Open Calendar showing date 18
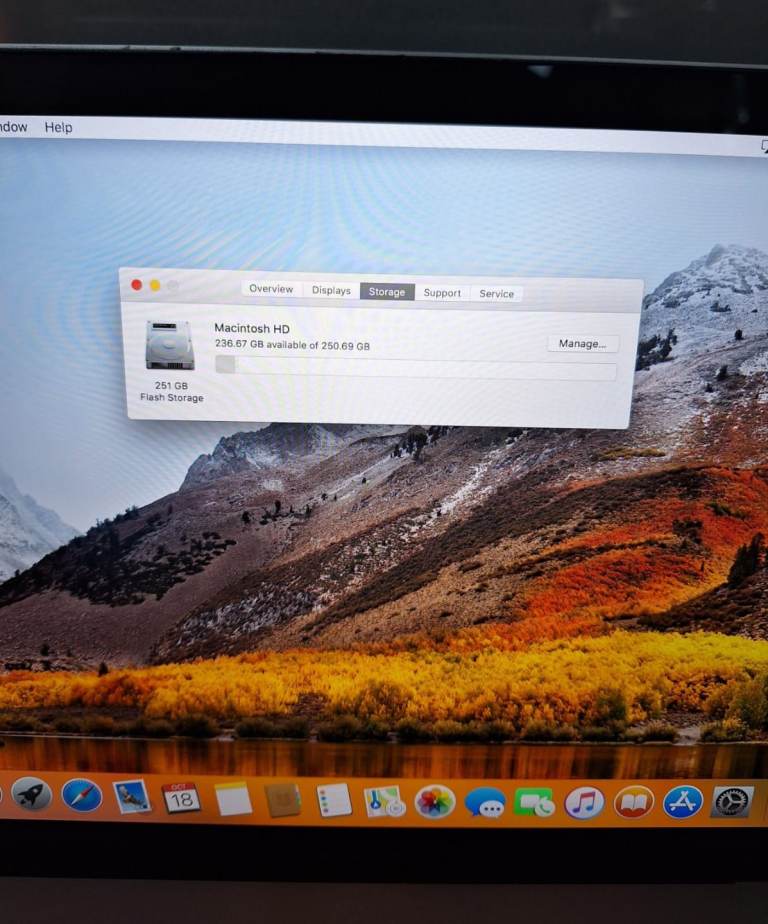This screenshot has height=924, width=768. coord(181,798)
